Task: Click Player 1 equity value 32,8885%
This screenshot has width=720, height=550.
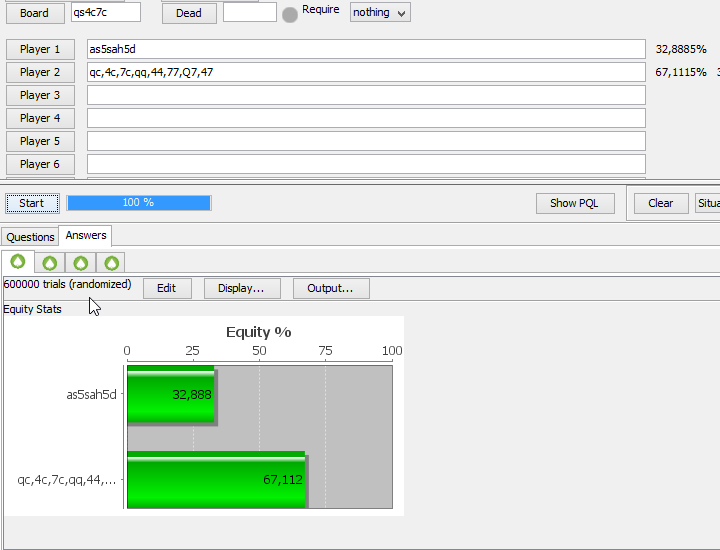Action: 681,49
